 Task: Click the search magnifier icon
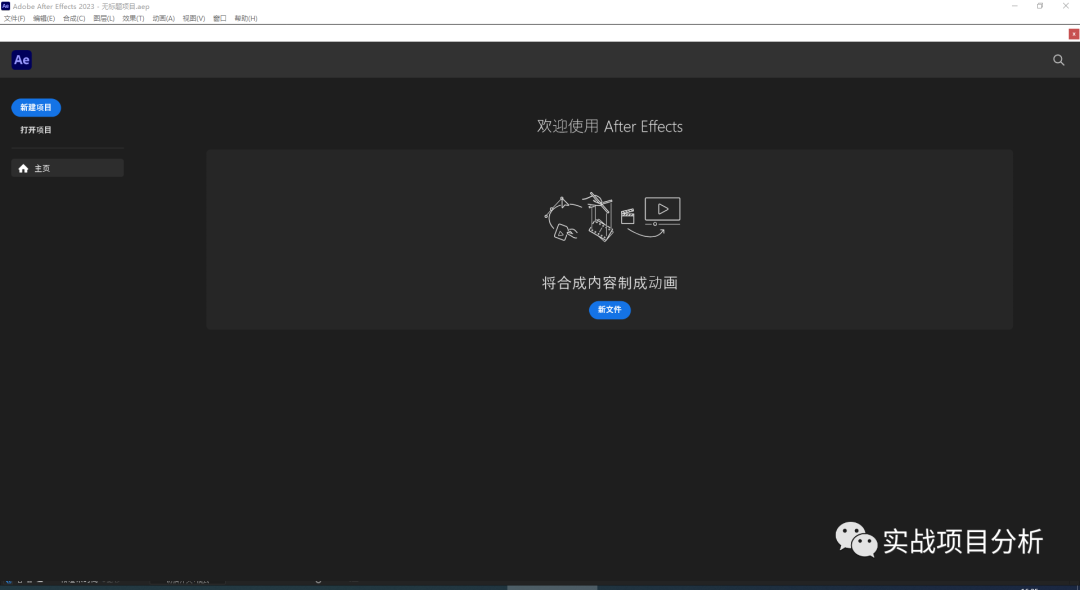(1058, 60)
